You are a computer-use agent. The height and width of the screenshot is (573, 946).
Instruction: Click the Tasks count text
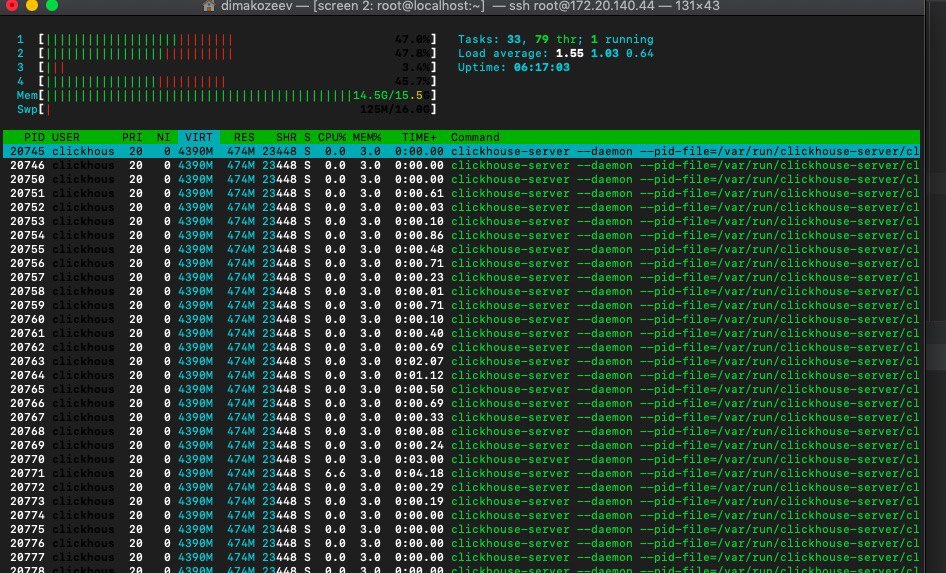tap(555, 40)
